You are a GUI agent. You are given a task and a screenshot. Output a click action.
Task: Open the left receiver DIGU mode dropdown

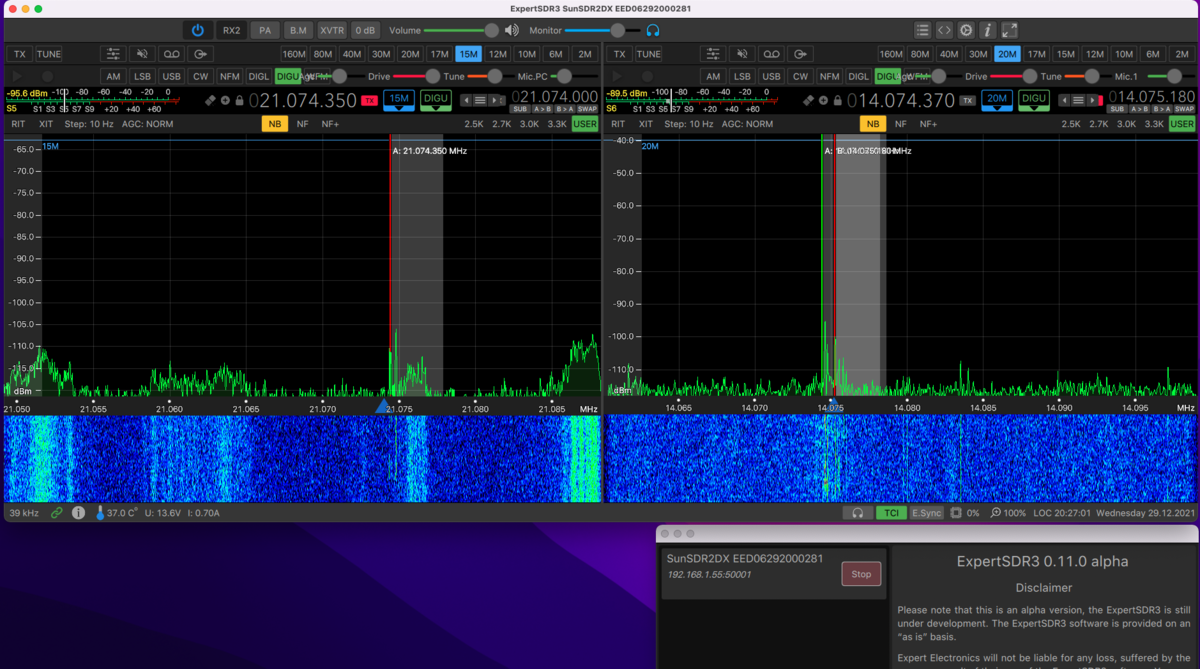(x=436, y=100)
